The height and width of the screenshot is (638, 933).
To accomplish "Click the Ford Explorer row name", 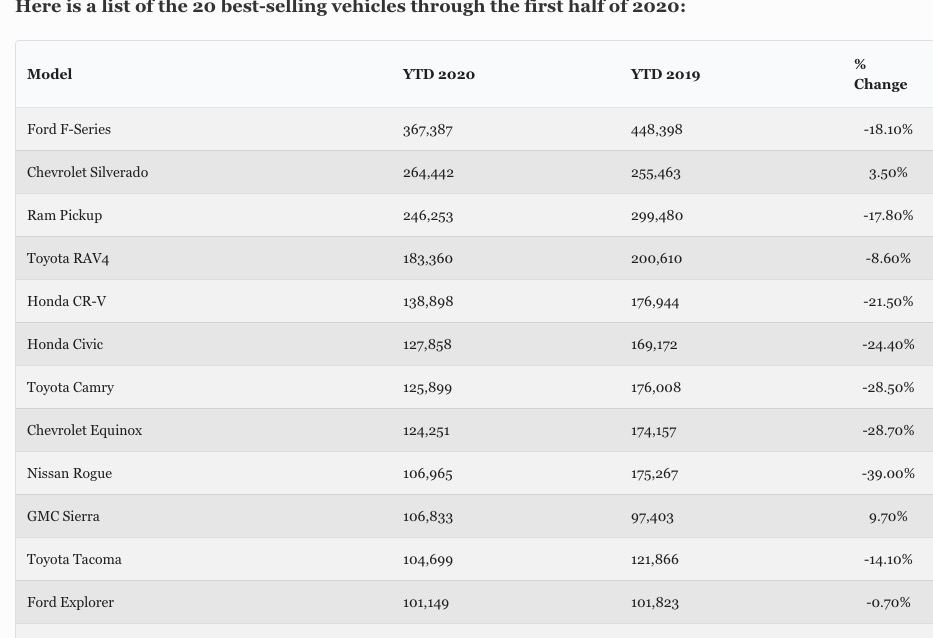I will pos(70,602).
